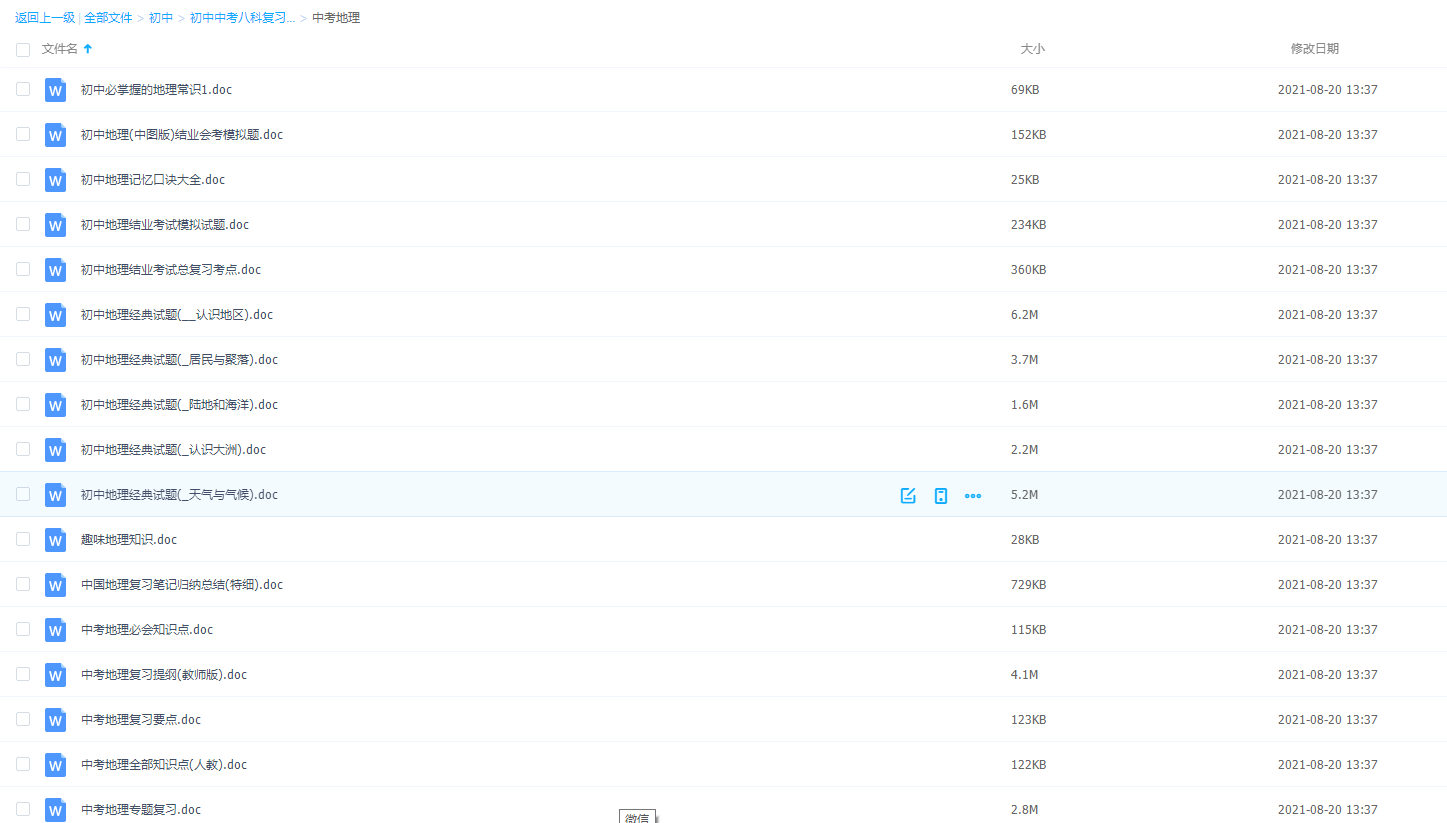Toggle the select-all checkbox beside 文件名
The width and height of the screenshot is (1447, 823).
pyautogui.click(x=23, y=49)
